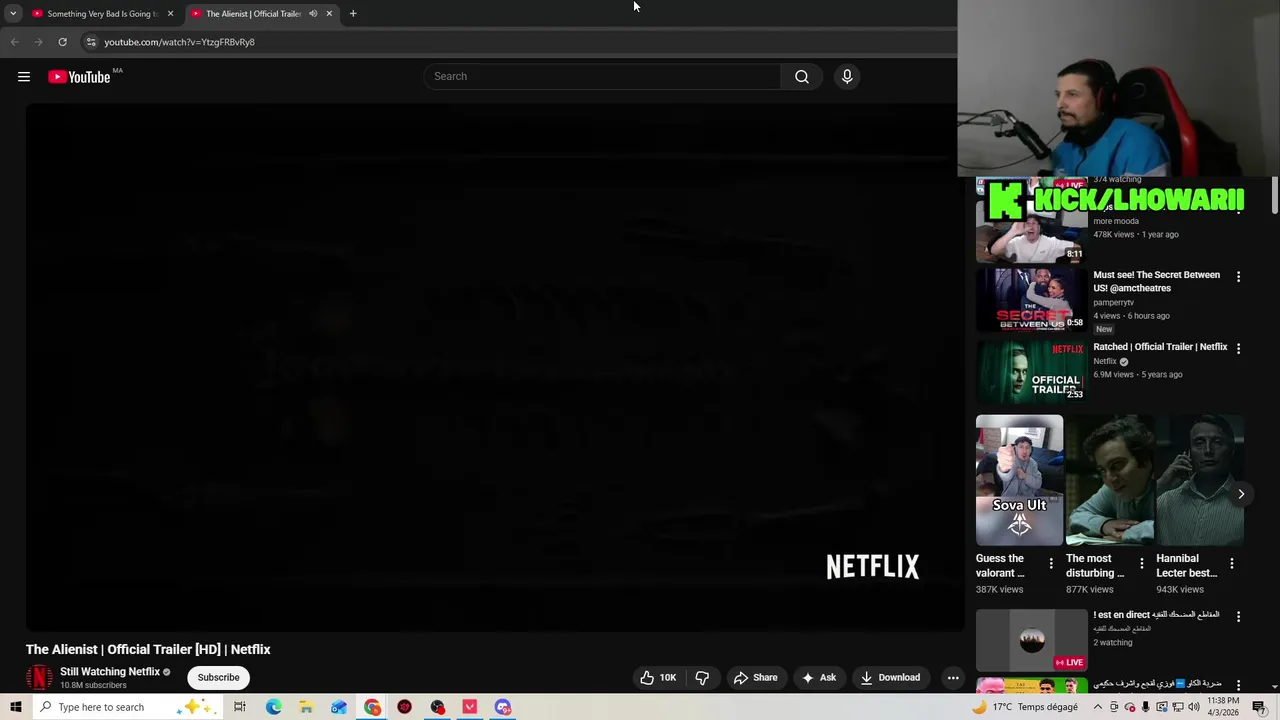
Task: Open Discord taskbar icon
Action: [503, 707]
